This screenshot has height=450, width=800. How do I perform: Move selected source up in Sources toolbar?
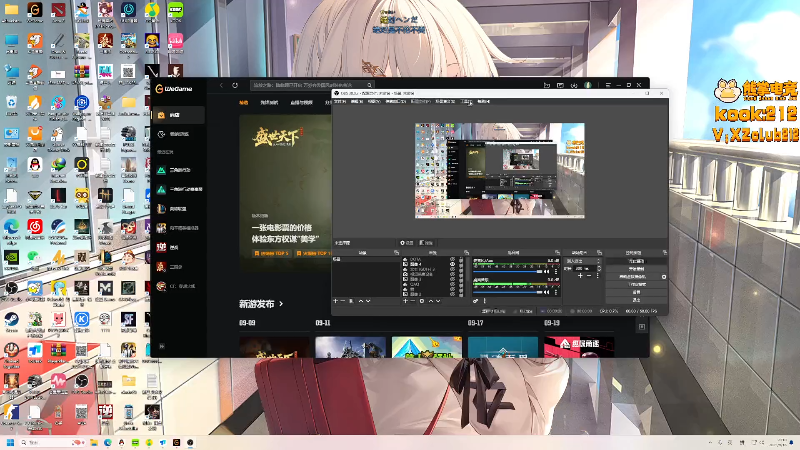click(431, 301)
